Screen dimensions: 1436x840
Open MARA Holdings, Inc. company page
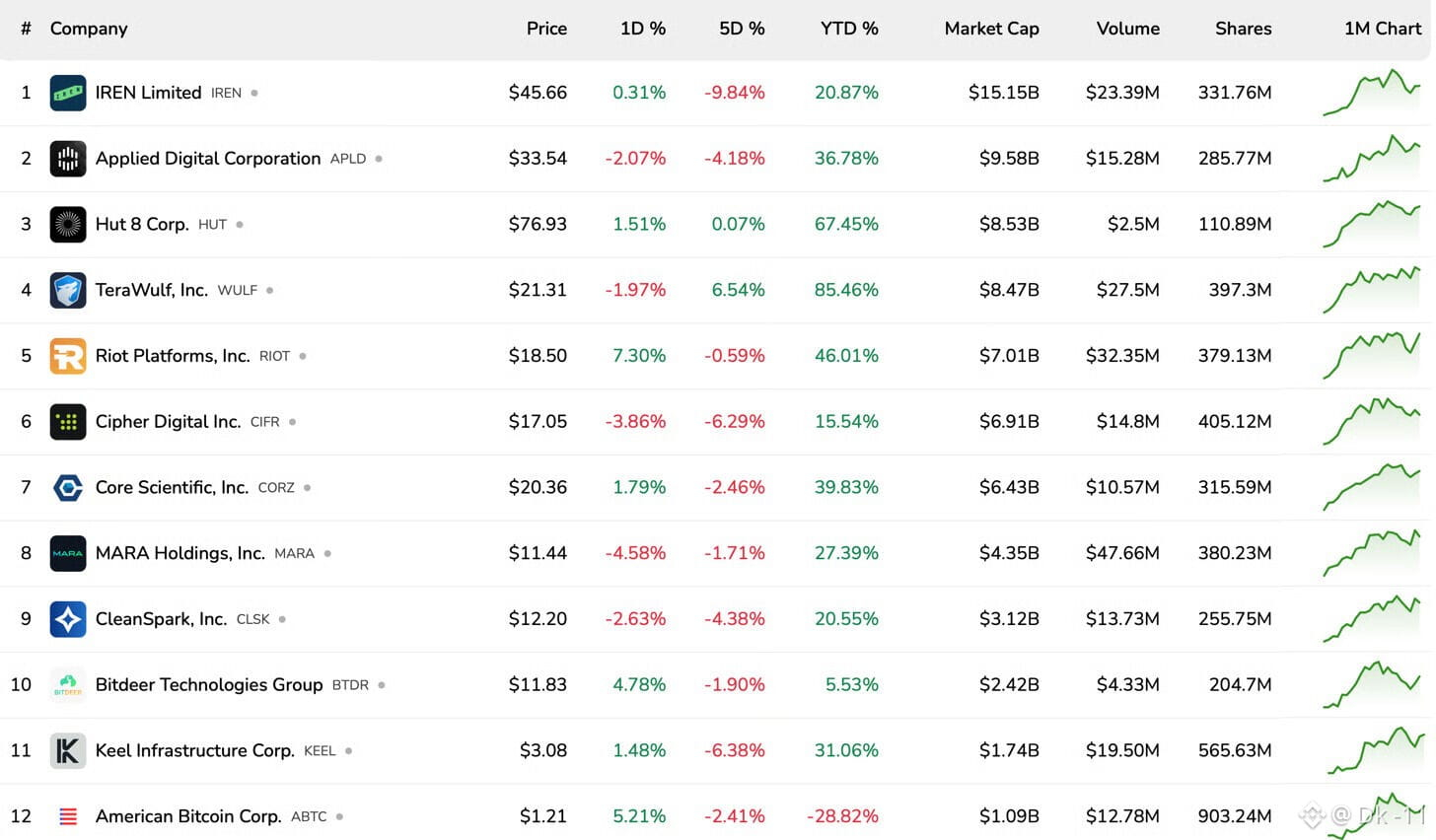[x=180, y=553]
